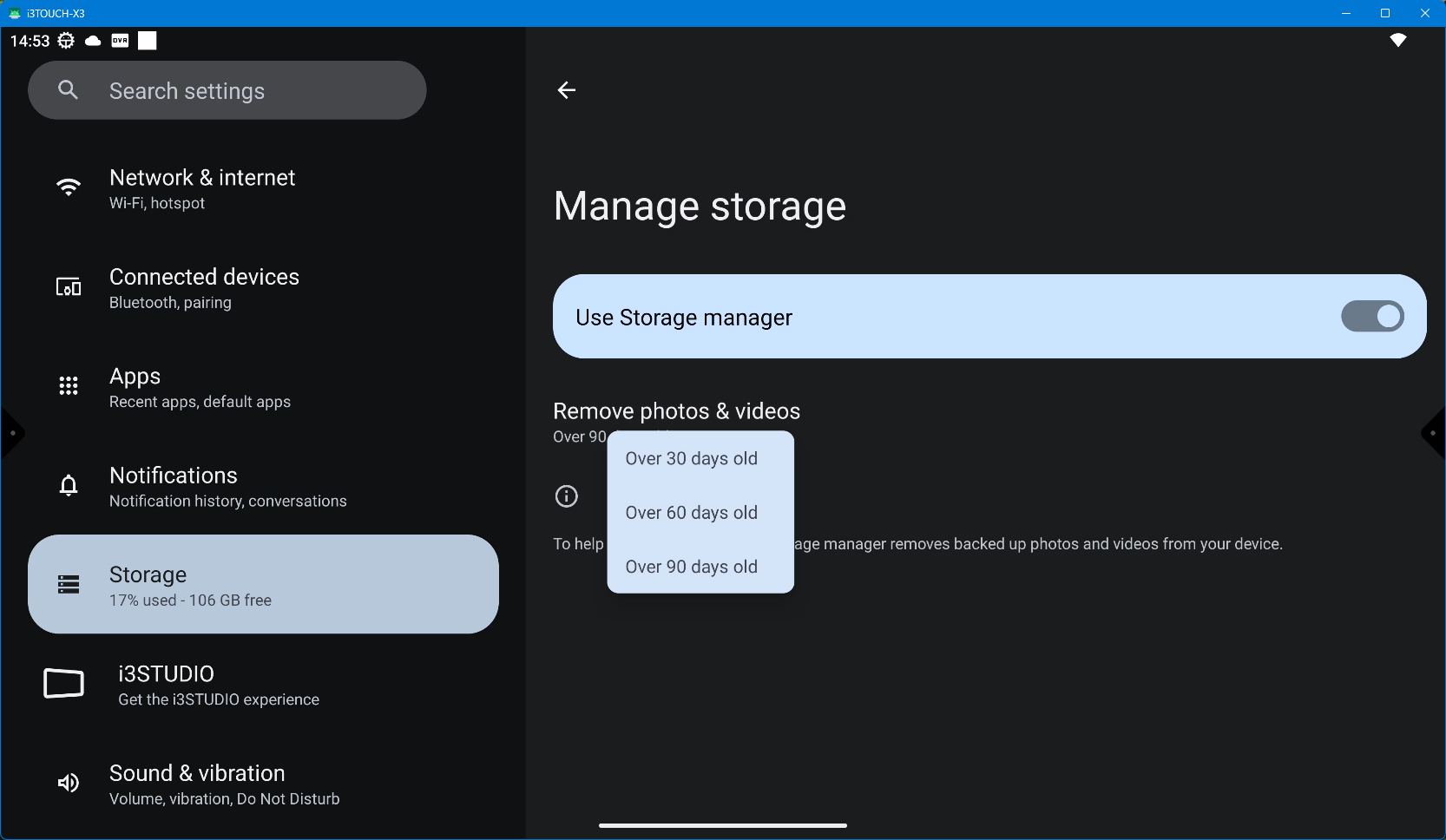Click the Wi-Fi icon beside Network & internet
The height and width of the screenshot is (840, 1446).
click(69, 187)
